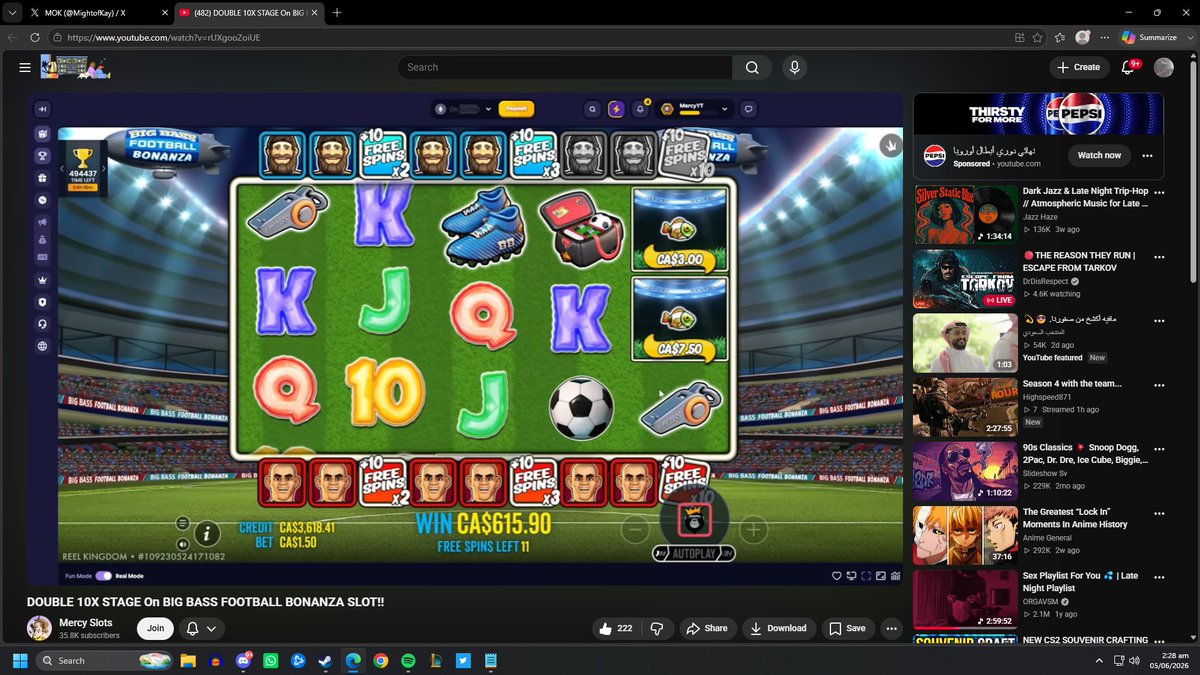
Task: Toggle the Fun Mode / Real Mode switch
Action: tap(103, 576)
